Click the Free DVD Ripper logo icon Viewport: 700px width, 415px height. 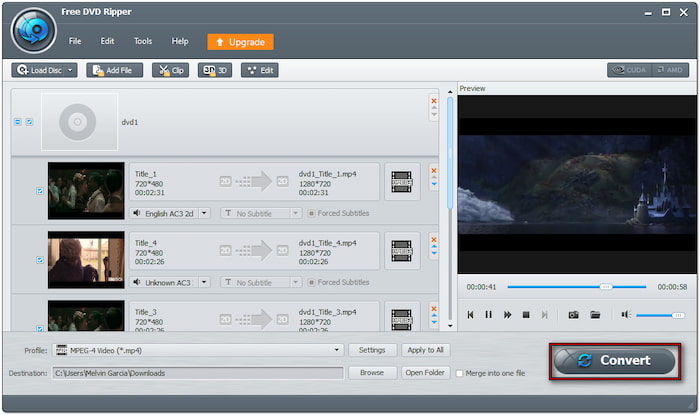pyautogui.click(x=33, y=31)
